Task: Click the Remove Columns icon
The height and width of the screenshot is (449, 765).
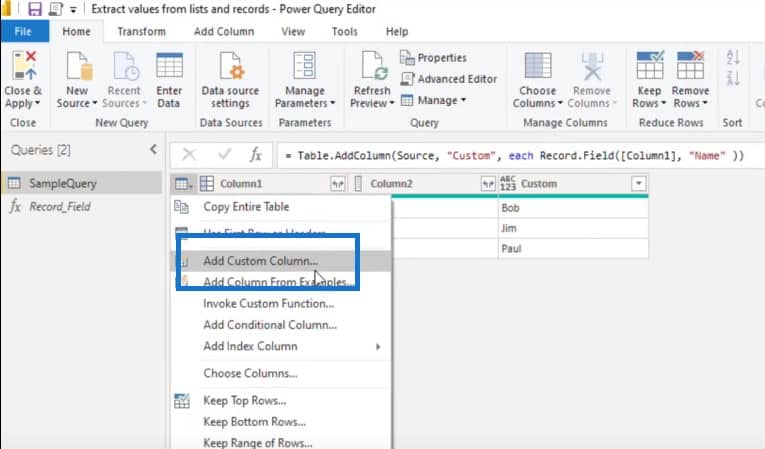Action: point(592,65)
